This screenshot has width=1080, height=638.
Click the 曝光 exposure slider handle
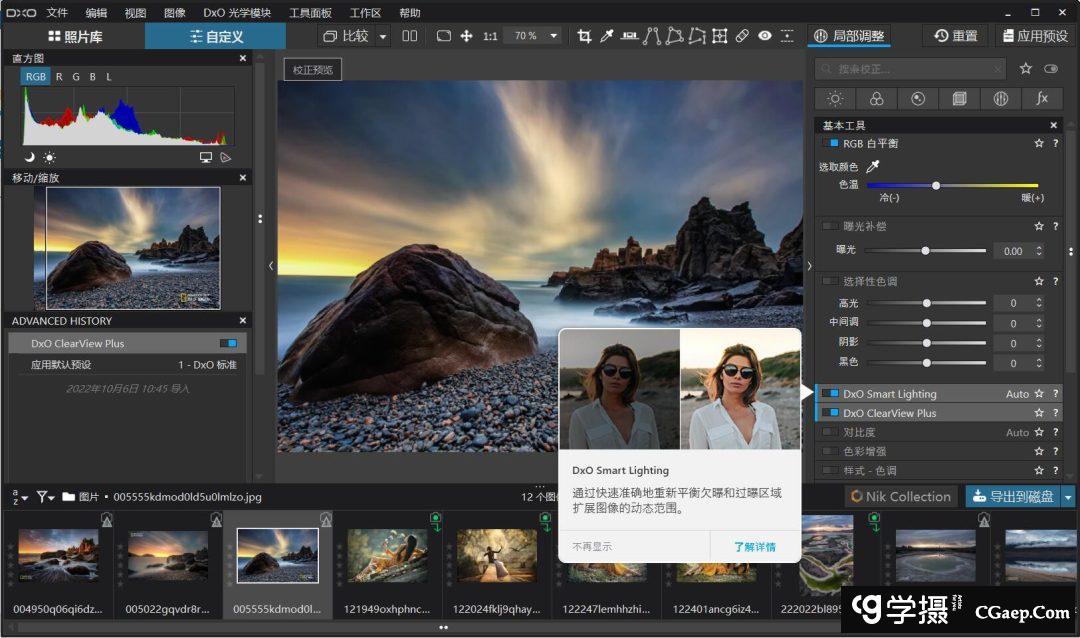[x=925, y=251]
